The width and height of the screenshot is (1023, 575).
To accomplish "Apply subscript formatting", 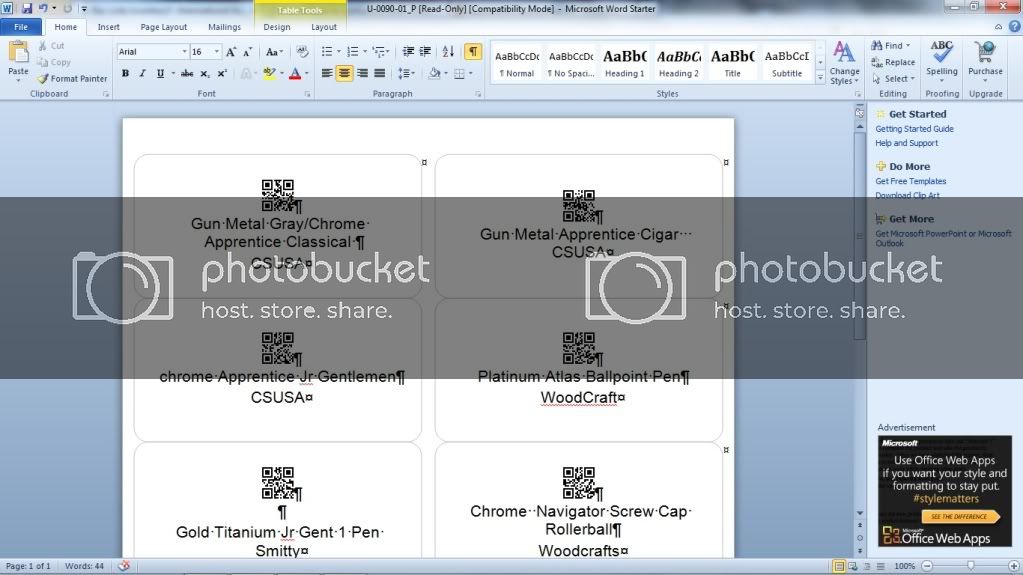I will (204, 74).
